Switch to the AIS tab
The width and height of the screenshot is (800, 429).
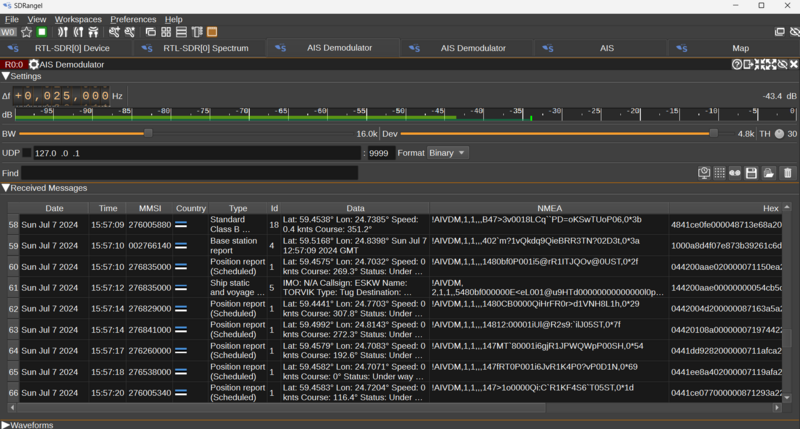click(x=600, y=48)
